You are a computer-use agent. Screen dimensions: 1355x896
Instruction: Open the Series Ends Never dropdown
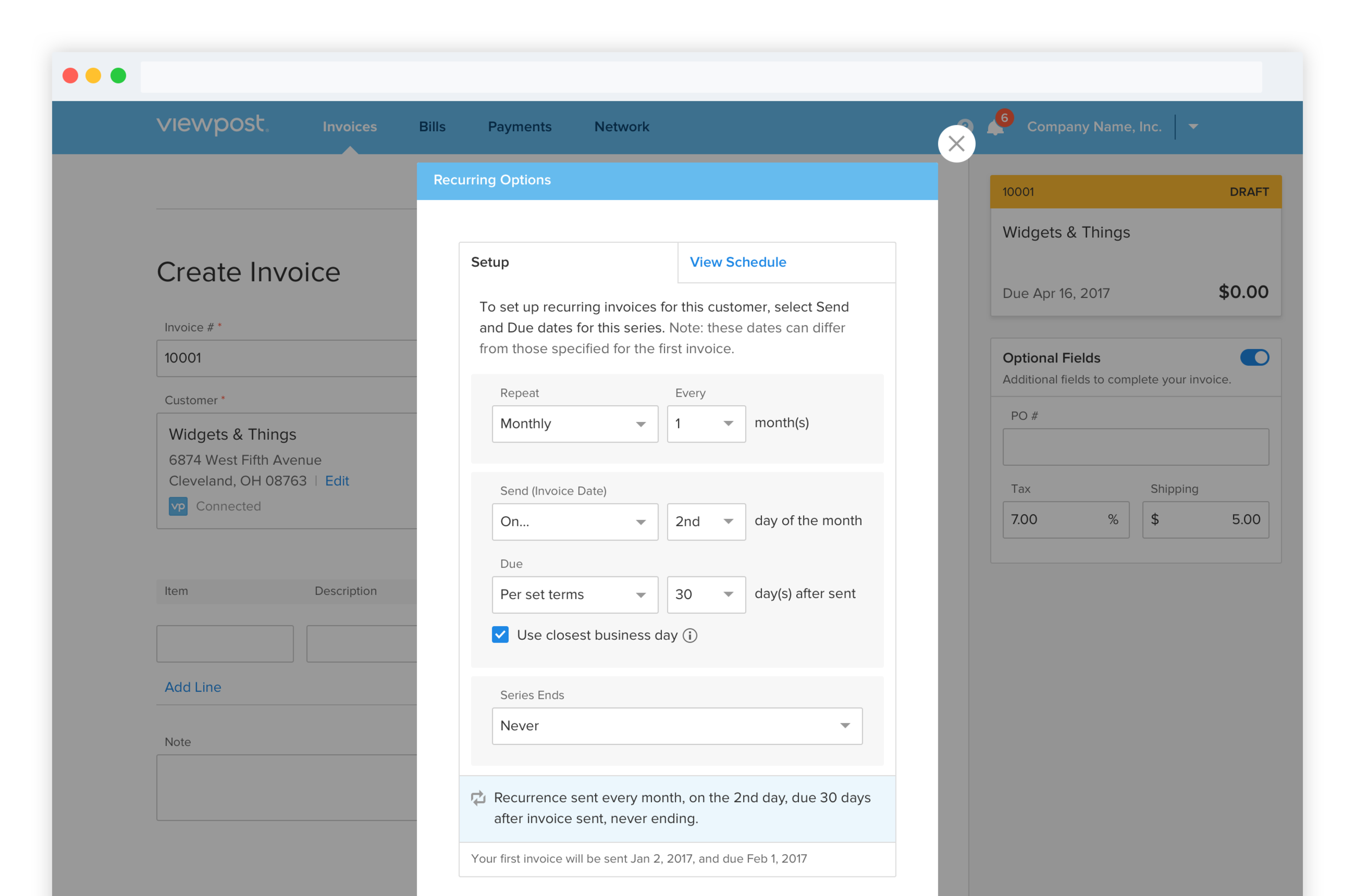pyautogui.click(x=677, y=726)
